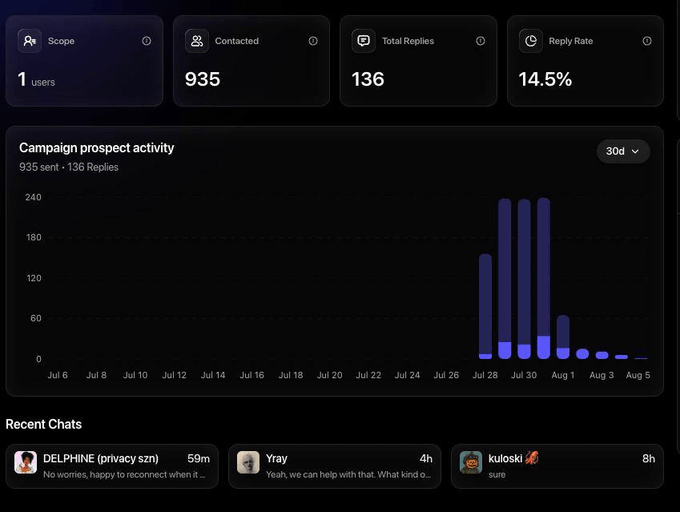Click the 'Jul 6' axis label

pos(58,375)
